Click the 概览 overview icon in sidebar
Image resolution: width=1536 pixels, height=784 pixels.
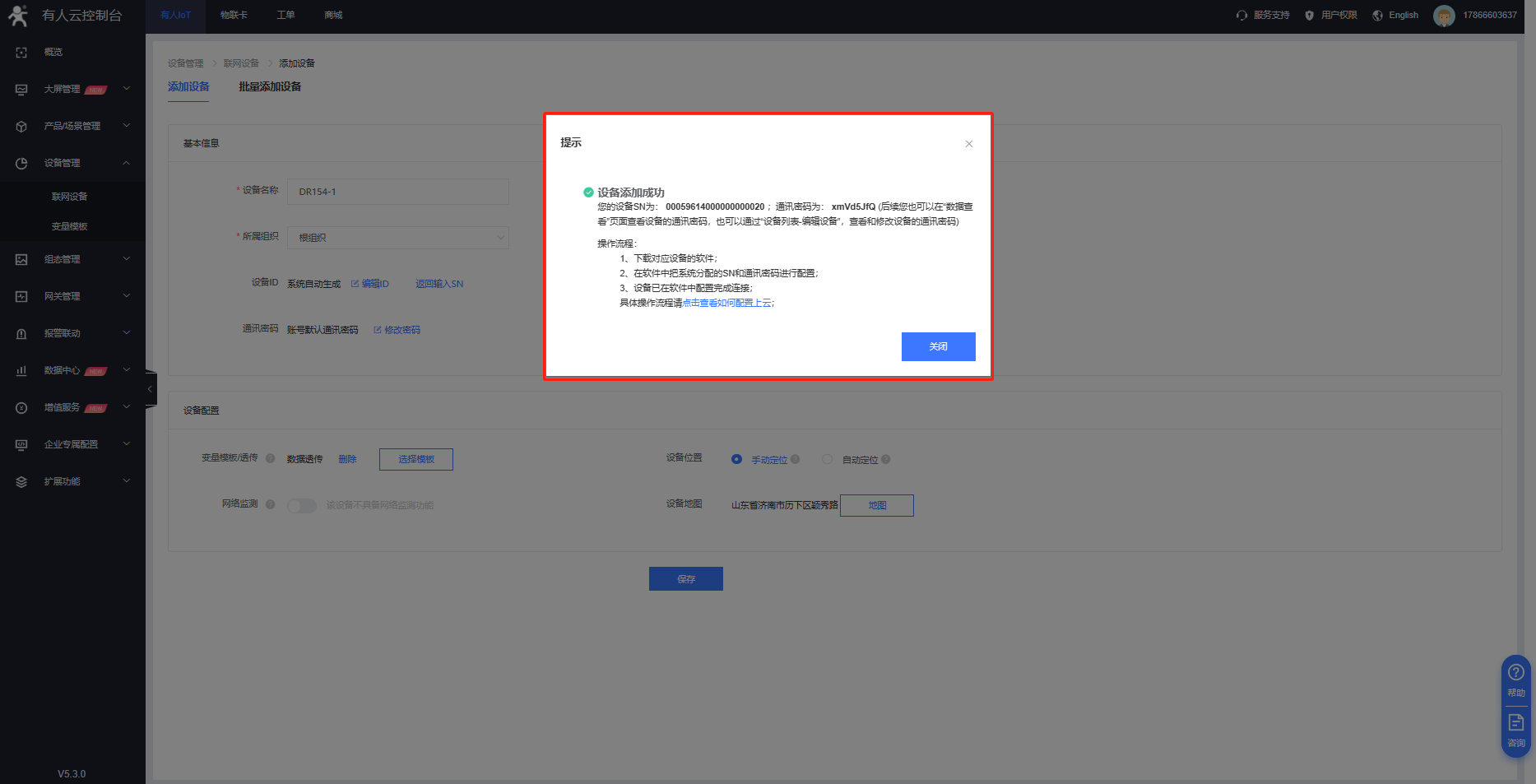coord(22,52)
